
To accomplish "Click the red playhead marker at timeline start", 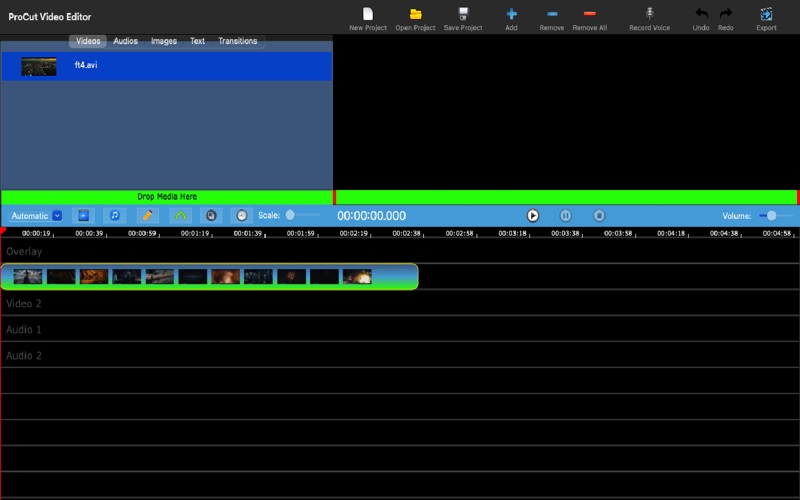I will (3, 231).
